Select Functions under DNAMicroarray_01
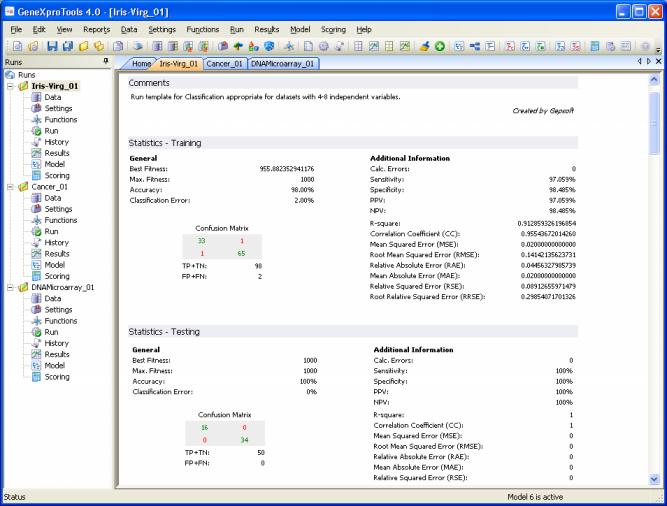The height and width of the screenshot is (506, 667). pyautogui.click(x=61, y=321)
